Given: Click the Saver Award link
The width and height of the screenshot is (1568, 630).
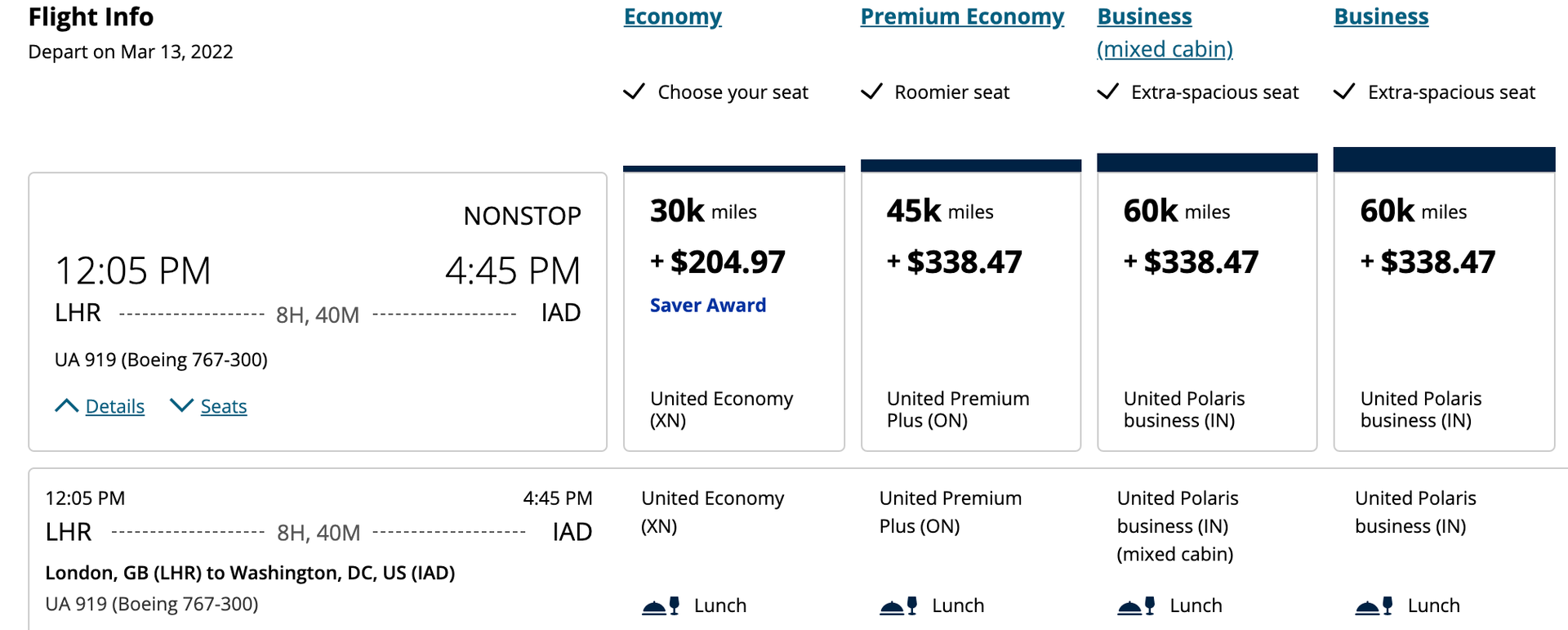Looking at the screenshot, I should pos(707,305).
